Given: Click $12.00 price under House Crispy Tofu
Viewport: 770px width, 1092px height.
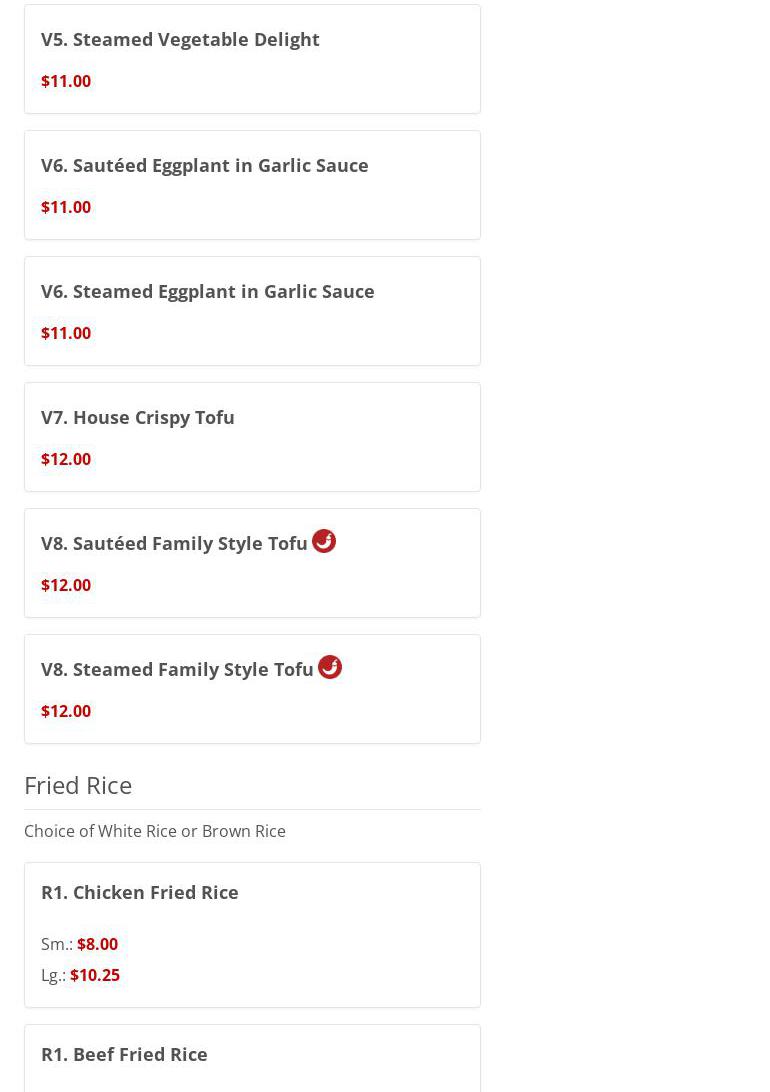Looking at the screenshot, I should [x=66, y=459].
